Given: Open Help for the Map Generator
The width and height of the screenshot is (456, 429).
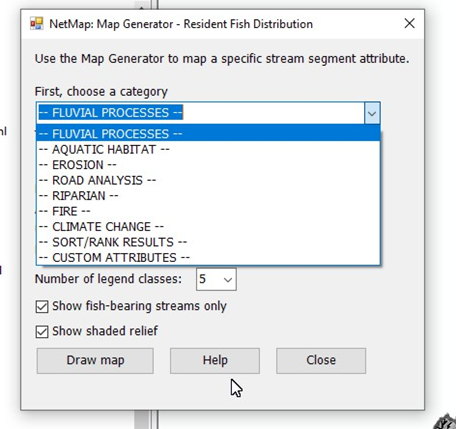Looking at the screenshot, I should pos(215,361).
